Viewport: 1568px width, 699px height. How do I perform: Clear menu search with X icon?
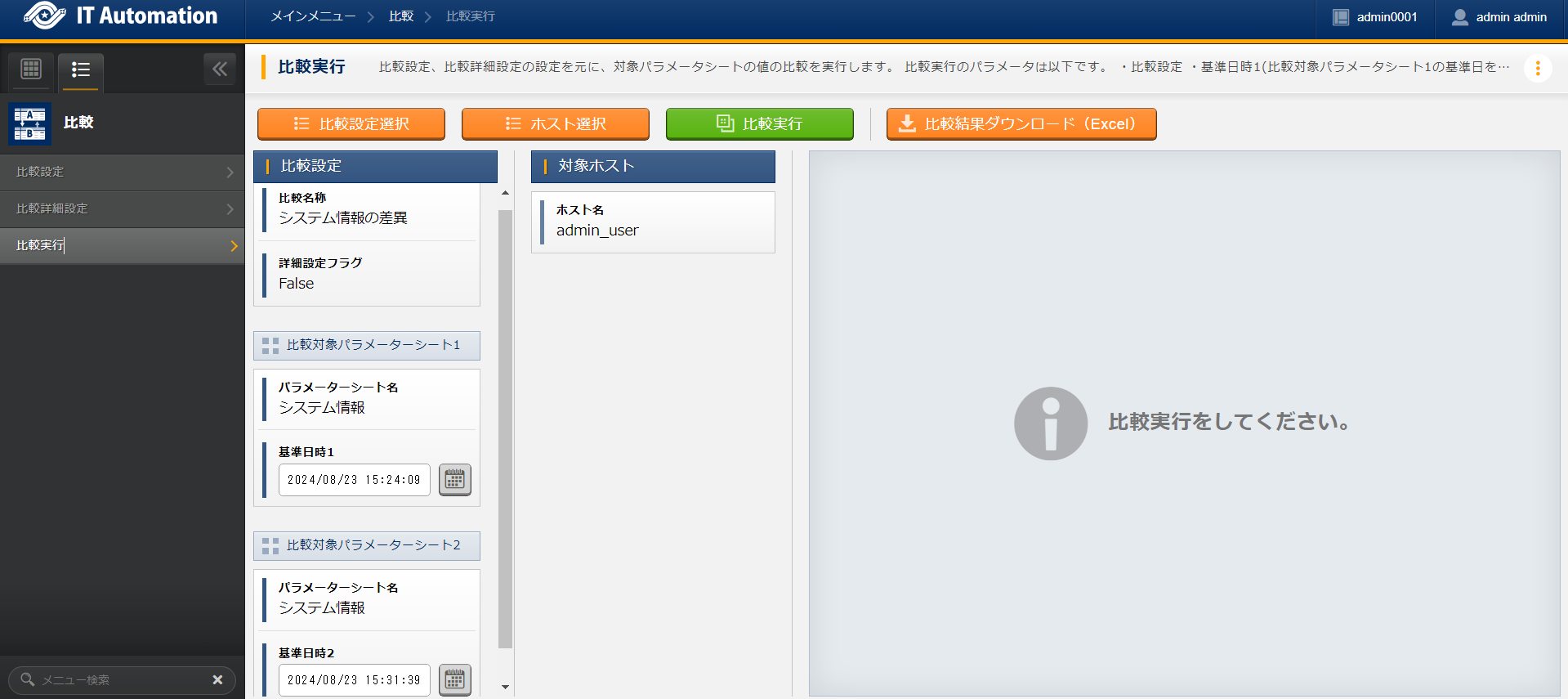217,679
